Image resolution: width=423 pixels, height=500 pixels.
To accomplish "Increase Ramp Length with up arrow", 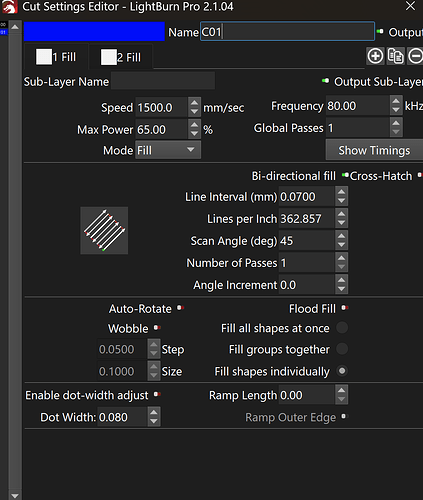I will pos(341,390).
